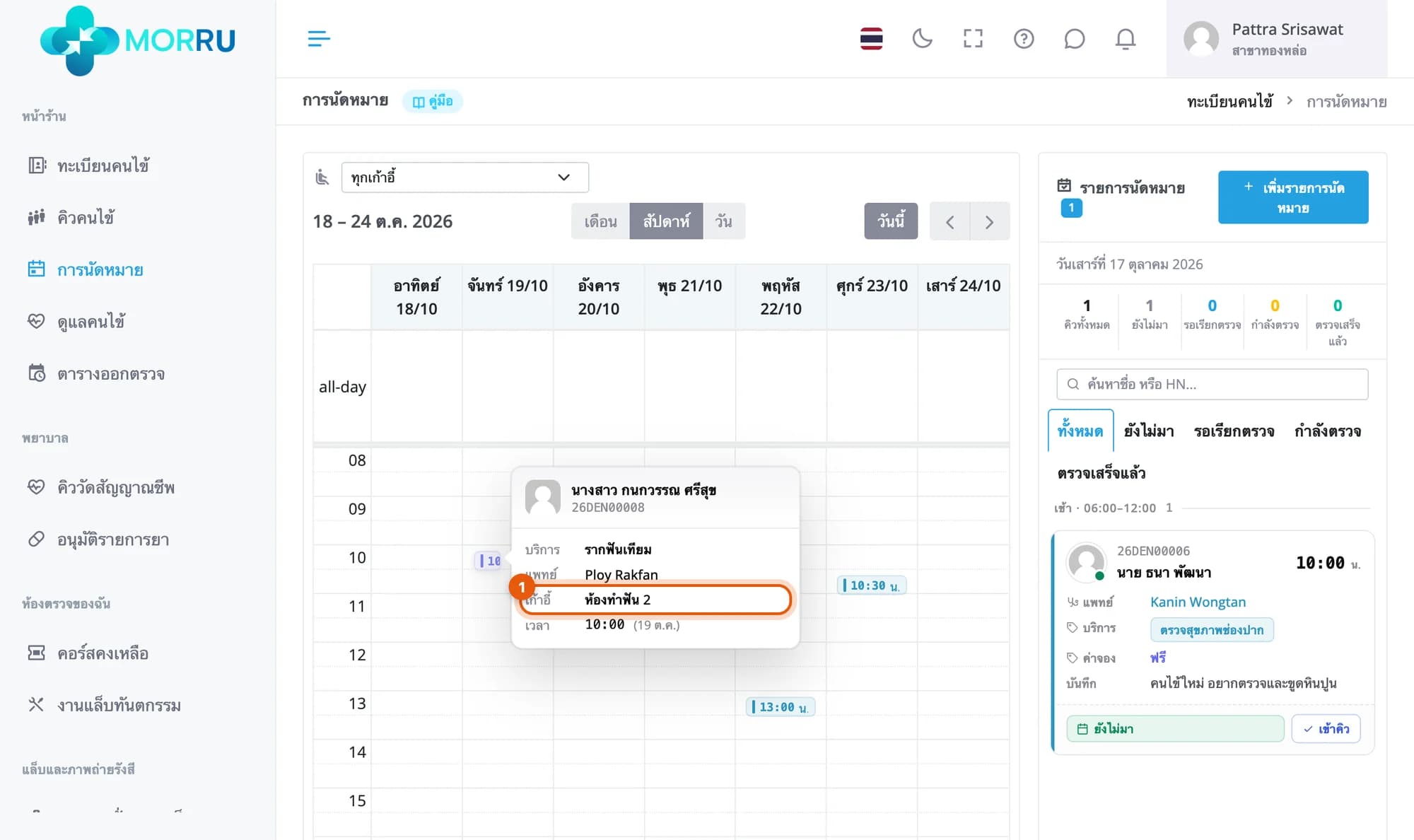Click the MORRU logo
The height and width of the screenshot is (840, 1414).
[138, 40]
